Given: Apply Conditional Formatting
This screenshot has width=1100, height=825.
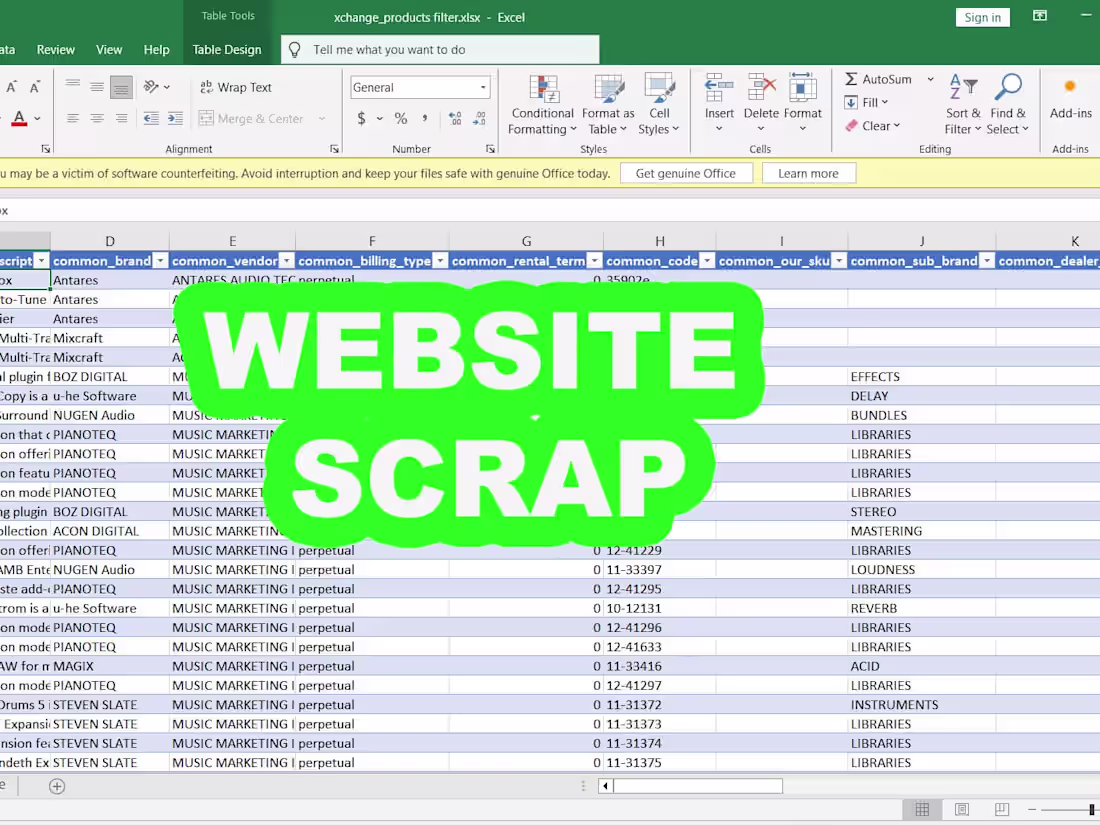Looking at the screenshot, I should pos(542,103).
